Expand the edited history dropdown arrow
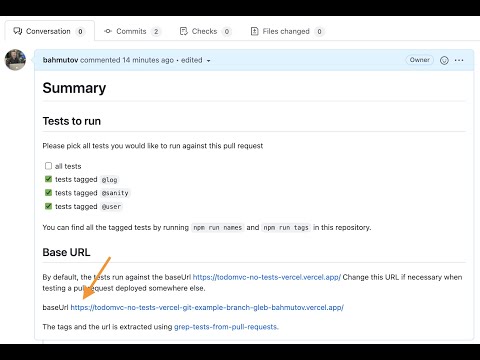Image resolution: width=480 pixels, height=360 pixels. (208, 61)
